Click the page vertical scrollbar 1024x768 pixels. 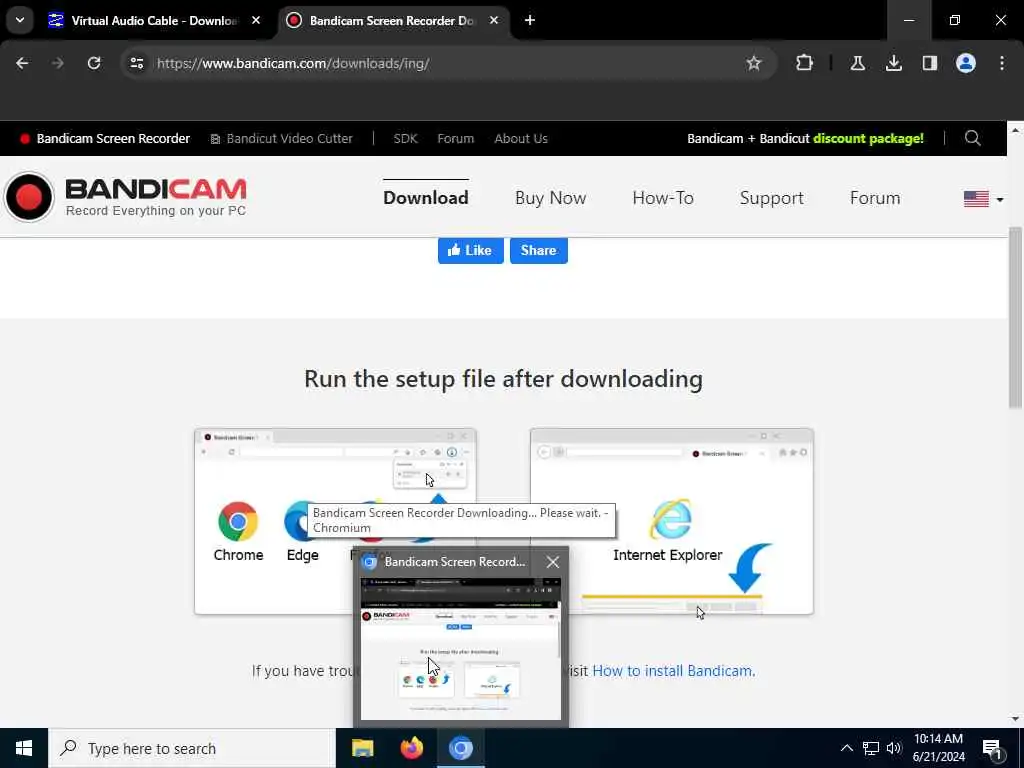coord(1015,317)
